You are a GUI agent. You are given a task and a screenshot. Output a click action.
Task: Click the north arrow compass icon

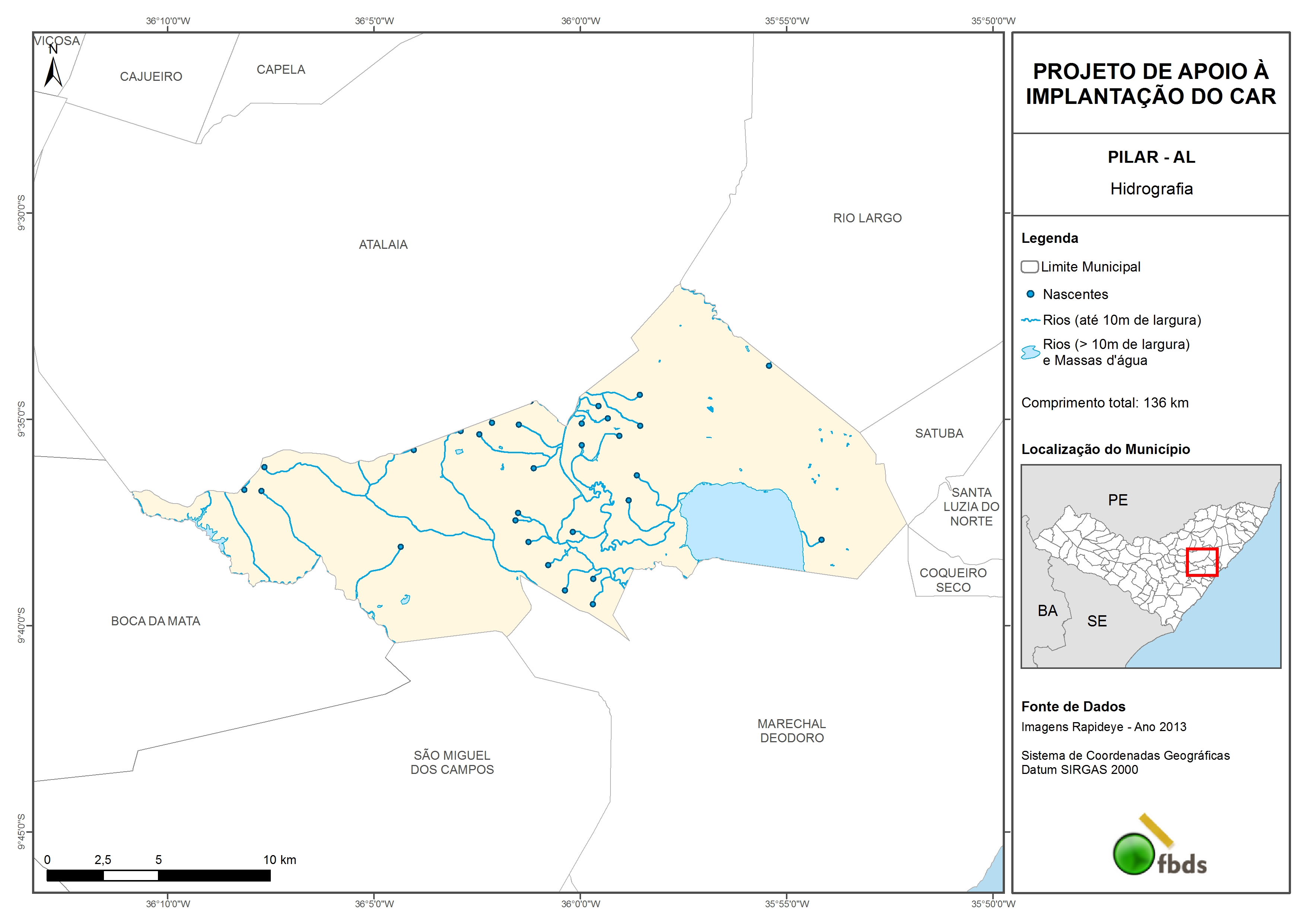(54, 72)
